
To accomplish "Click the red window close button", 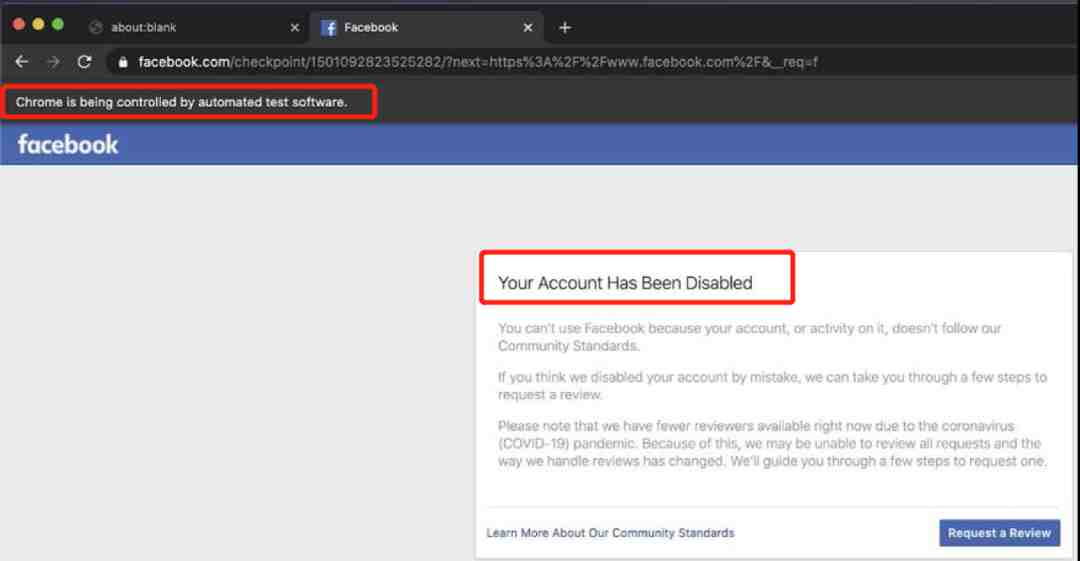I will (x=19, y=24).
